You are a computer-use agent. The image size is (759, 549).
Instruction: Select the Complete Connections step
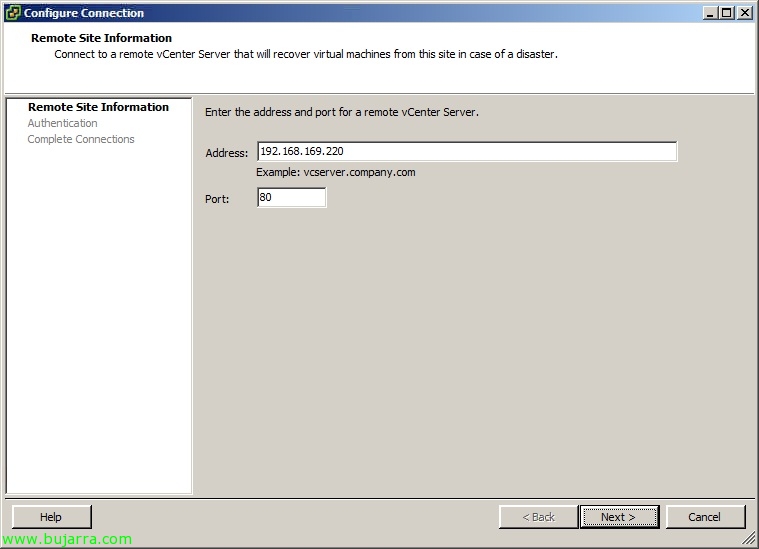tap(81, 139)
